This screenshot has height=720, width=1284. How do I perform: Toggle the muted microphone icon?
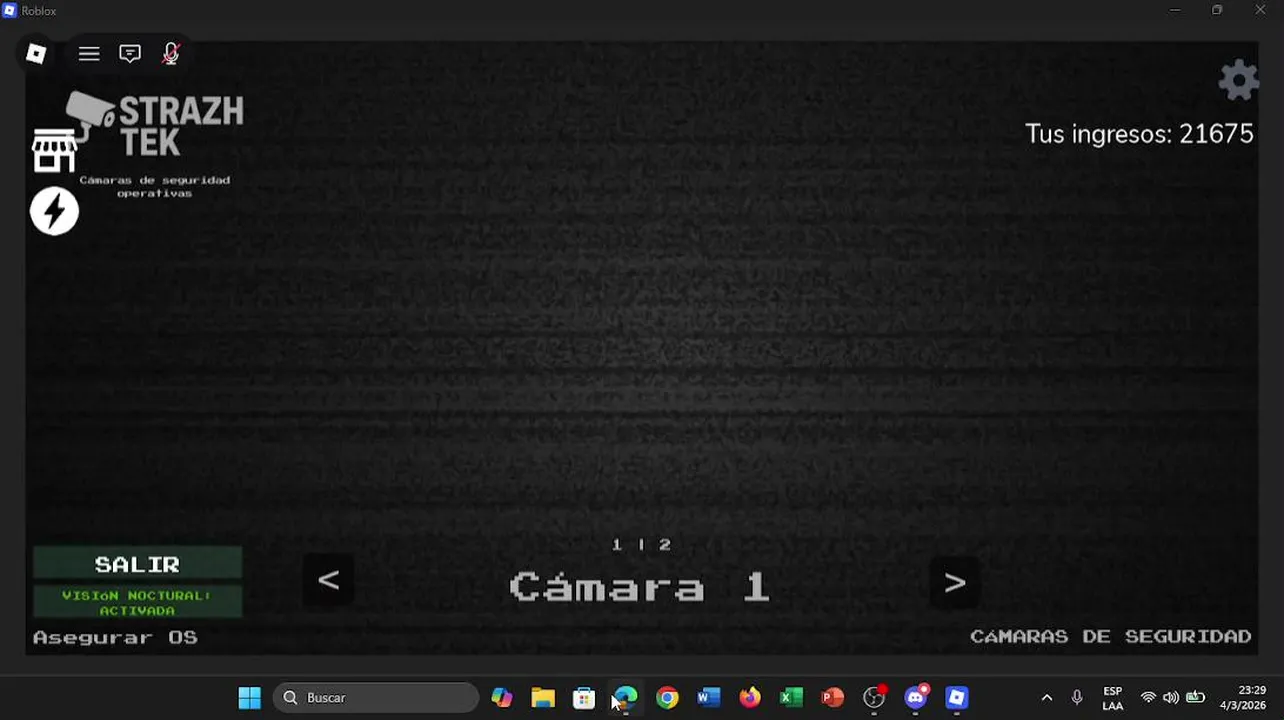click(x=171, y=54)
